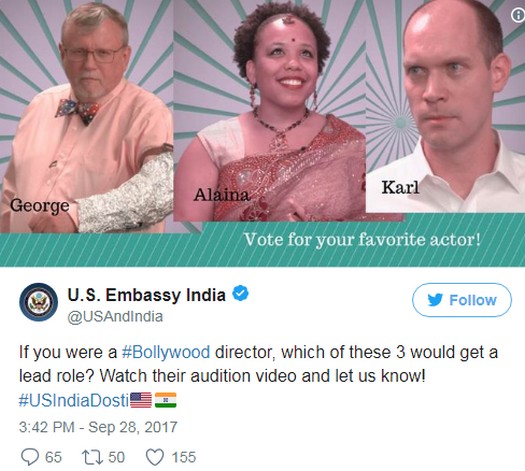Open the @USAndIndia handle

115,317
